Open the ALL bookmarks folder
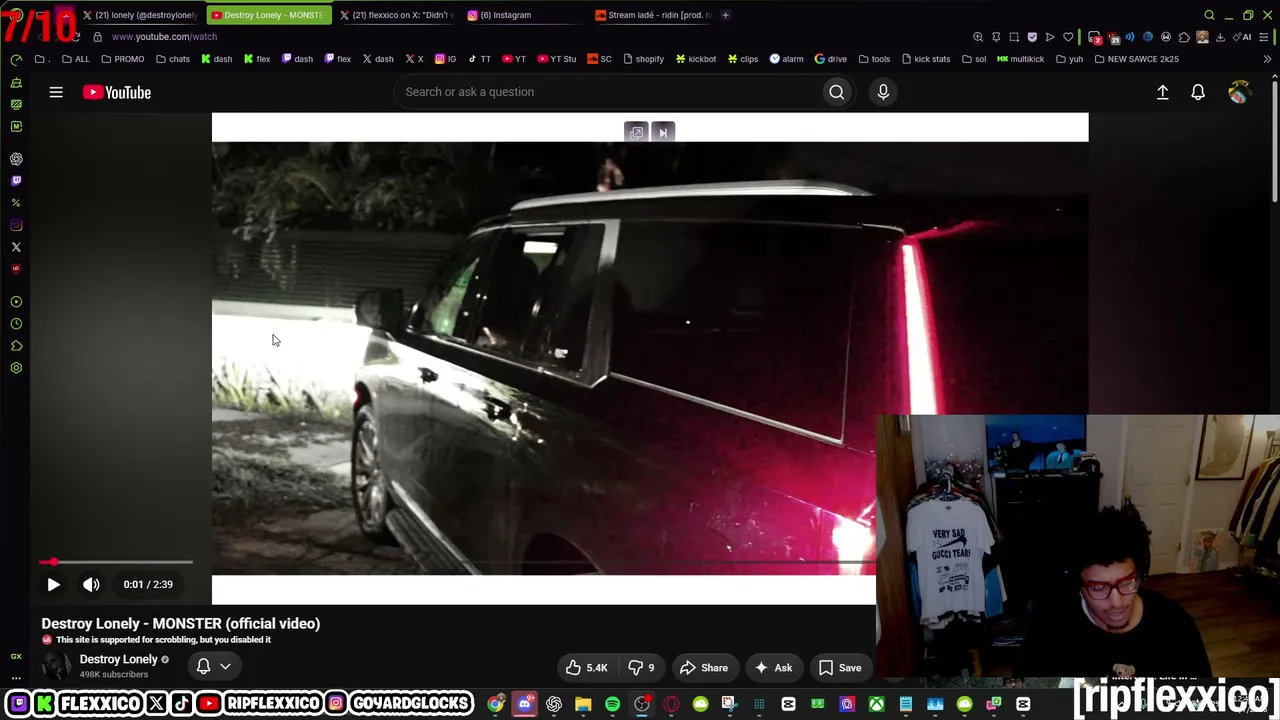This screenshot has width=1280, height=720. click(76, 59)
